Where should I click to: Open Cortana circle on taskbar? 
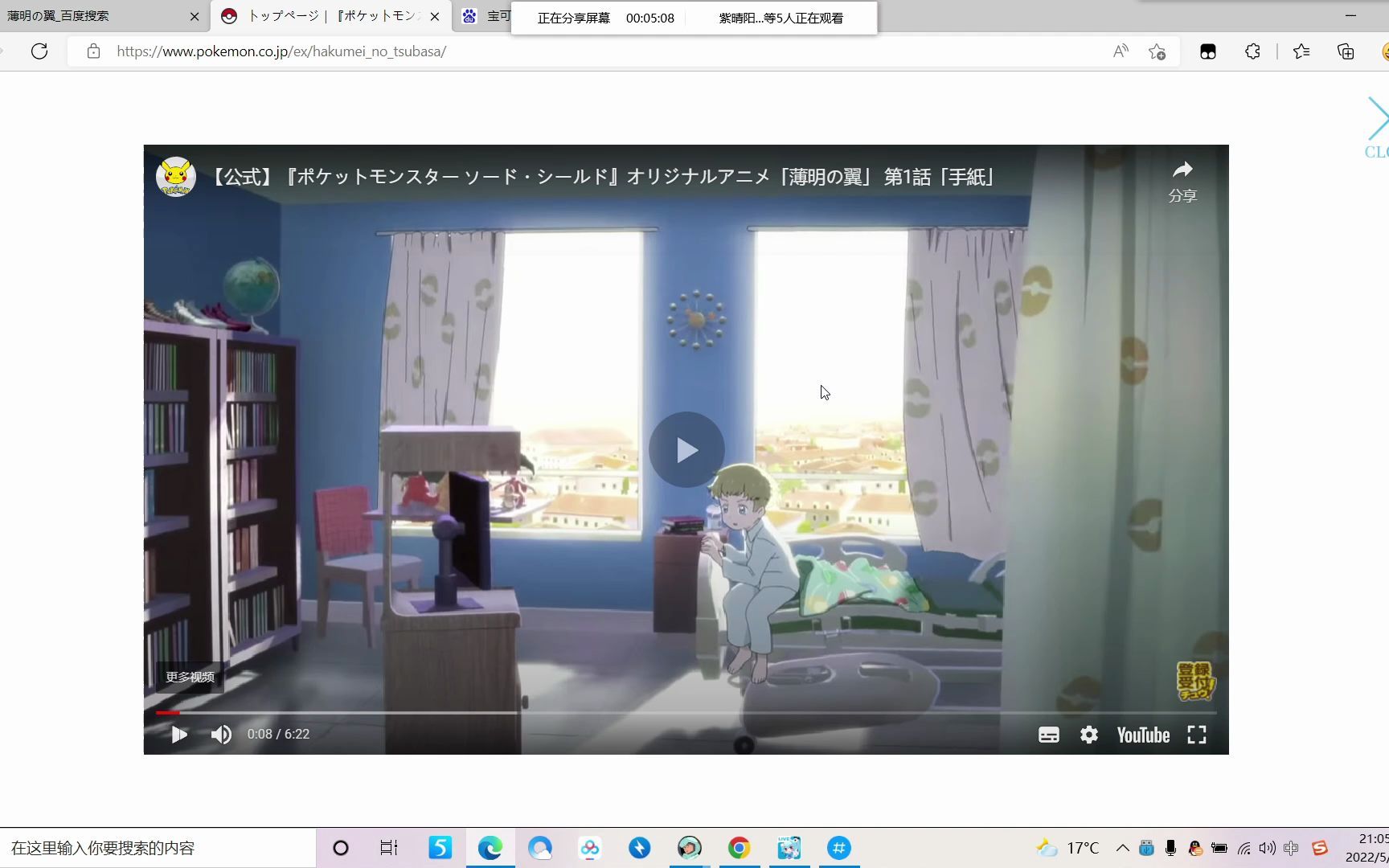click(x=340, y=848)
